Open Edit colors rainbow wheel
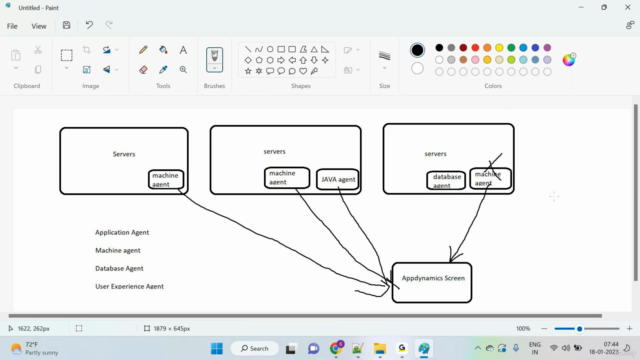 [569, 60]
